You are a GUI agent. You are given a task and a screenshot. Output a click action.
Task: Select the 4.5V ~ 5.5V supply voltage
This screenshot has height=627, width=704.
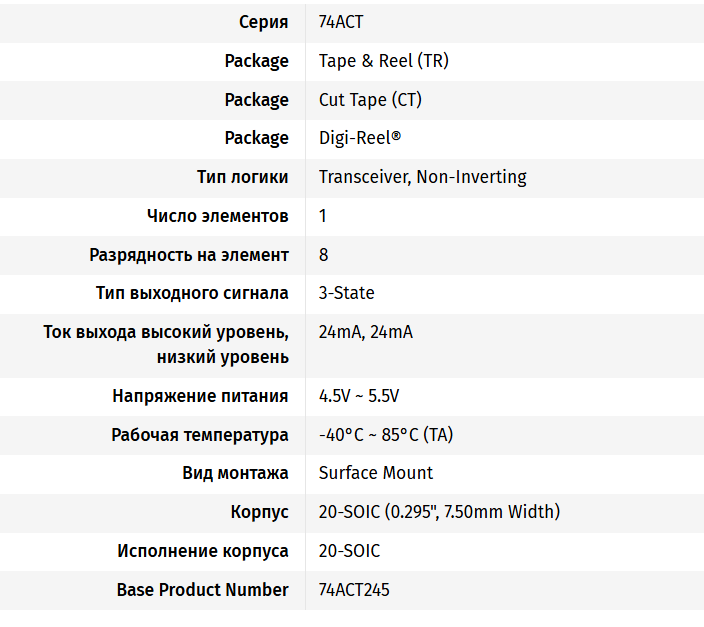click(358, 396)
